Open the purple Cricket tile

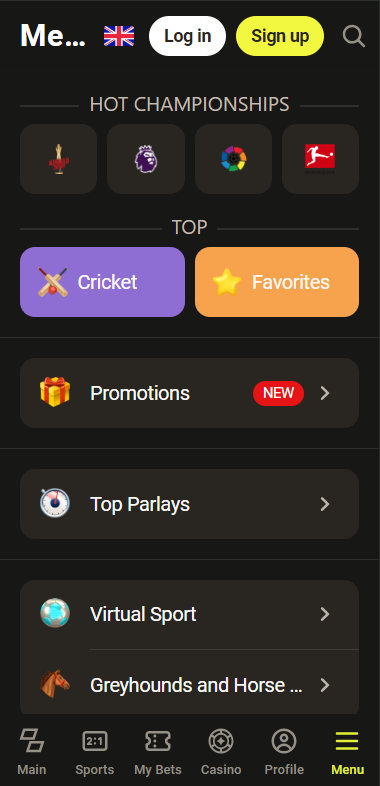[x=102, y=282]
